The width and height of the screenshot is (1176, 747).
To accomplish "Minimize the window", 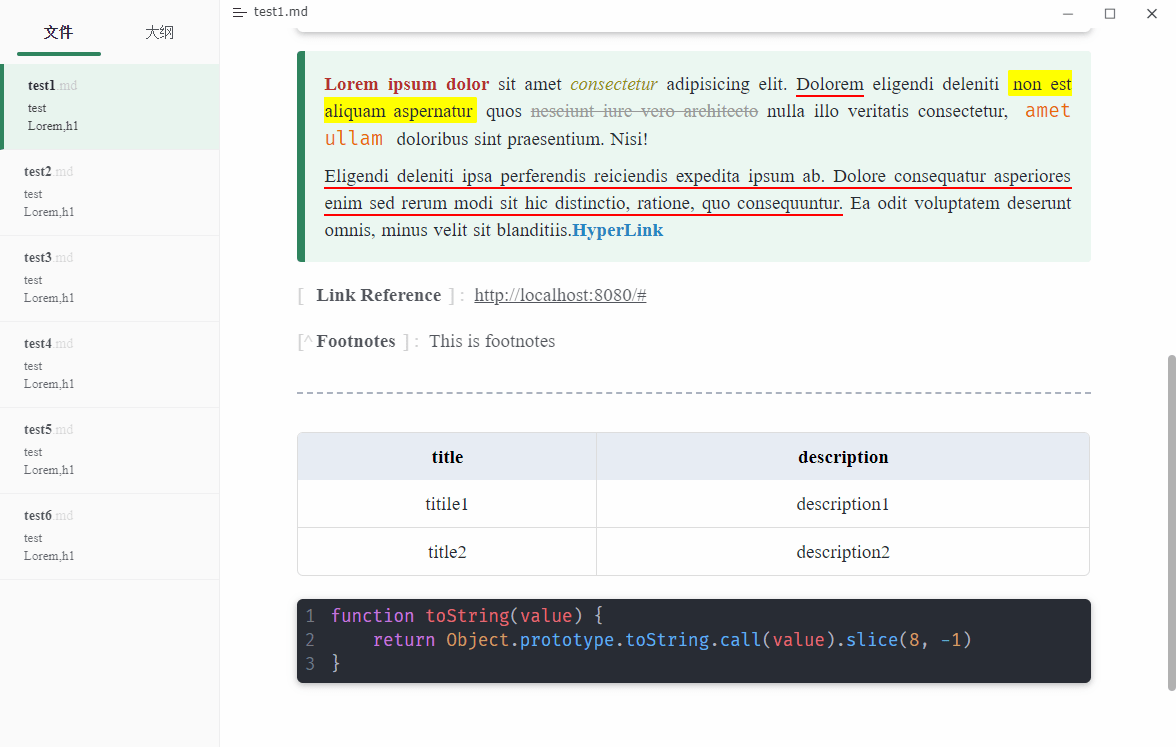I will pyautogui.click(x=1067, y=14).
